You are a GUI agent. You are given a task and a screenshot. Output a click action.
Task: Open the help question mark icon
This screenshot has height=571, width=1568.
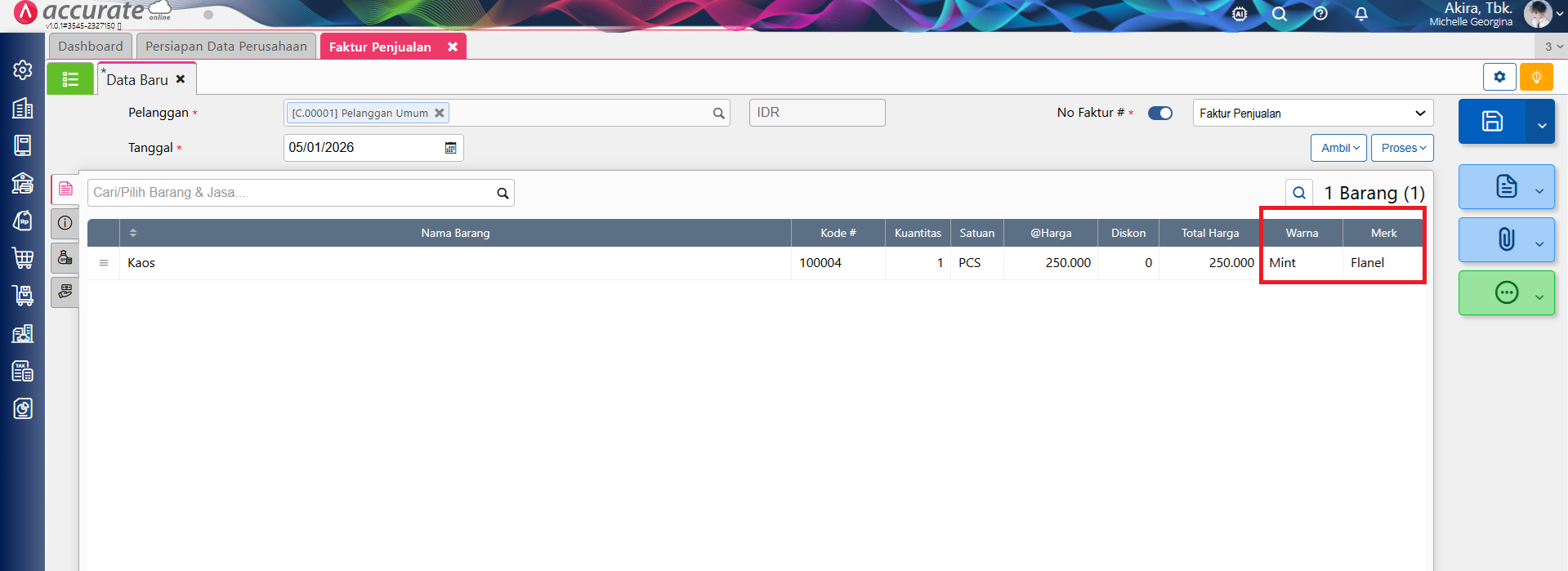pos(1320,14)
